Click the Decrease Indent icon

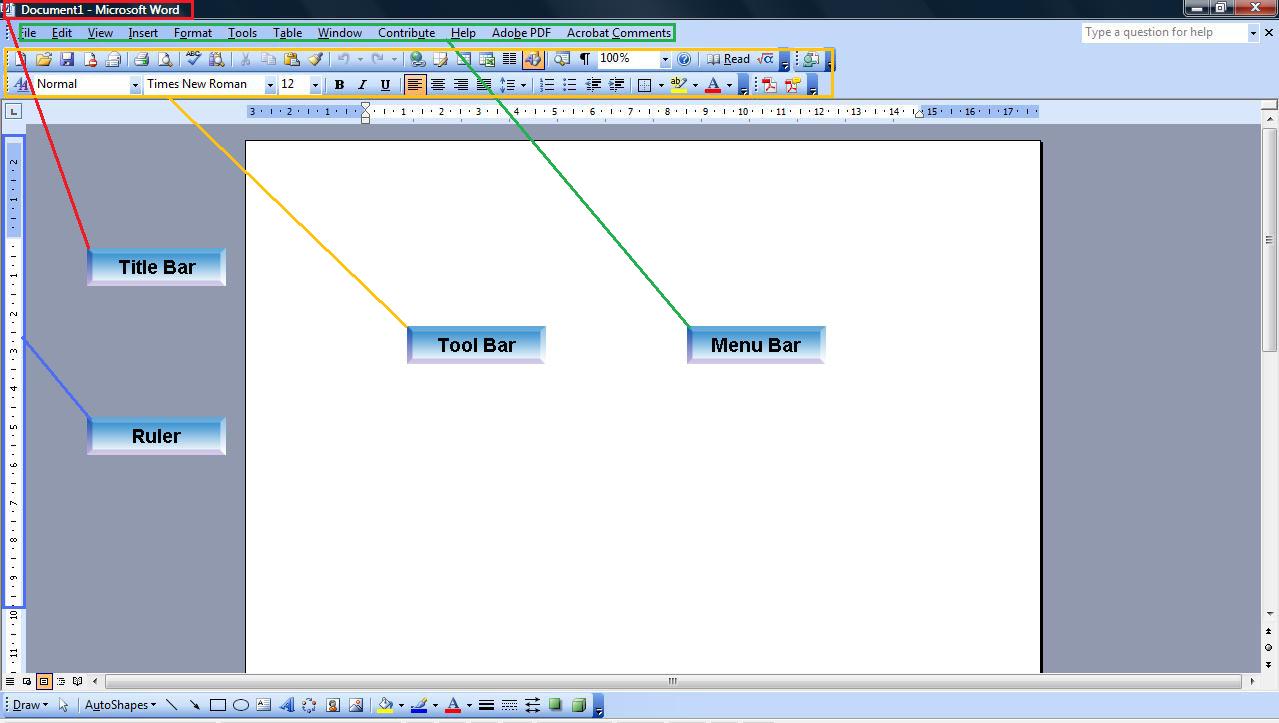[x=593, y=85]
